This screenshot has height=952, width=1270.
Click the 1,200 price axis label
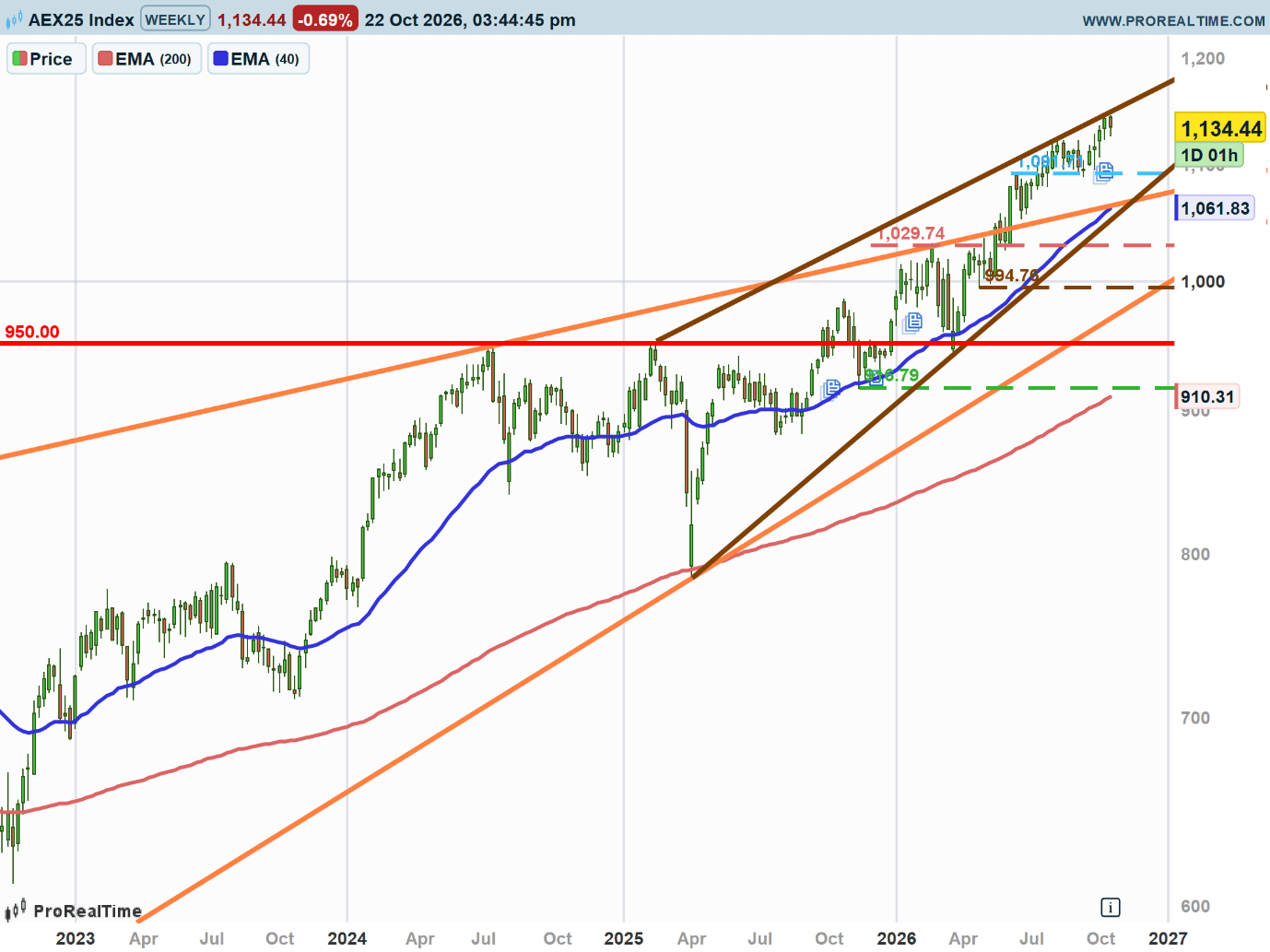pos(1203,59)
